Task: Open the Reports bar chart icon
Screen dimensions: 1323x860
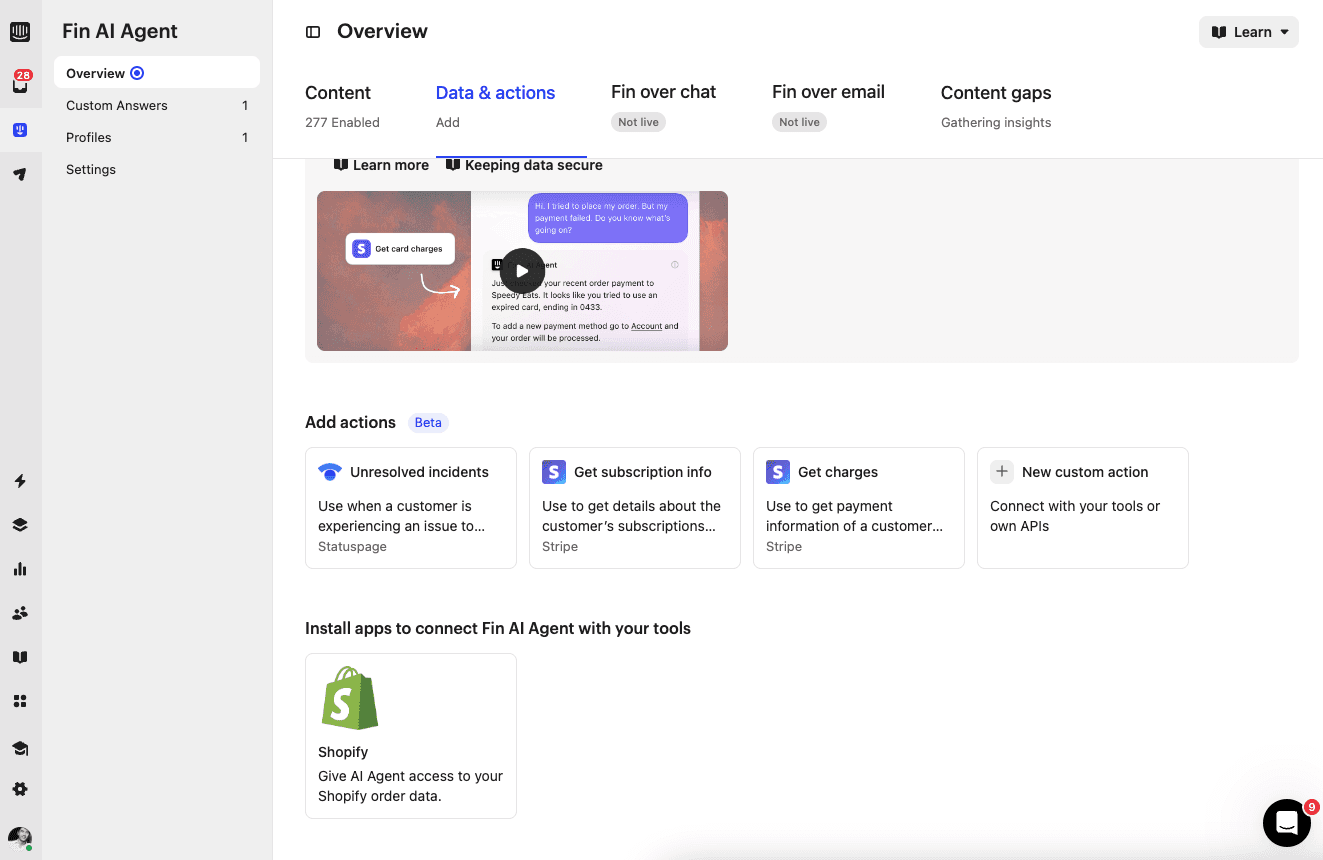Action: [20, 569]
